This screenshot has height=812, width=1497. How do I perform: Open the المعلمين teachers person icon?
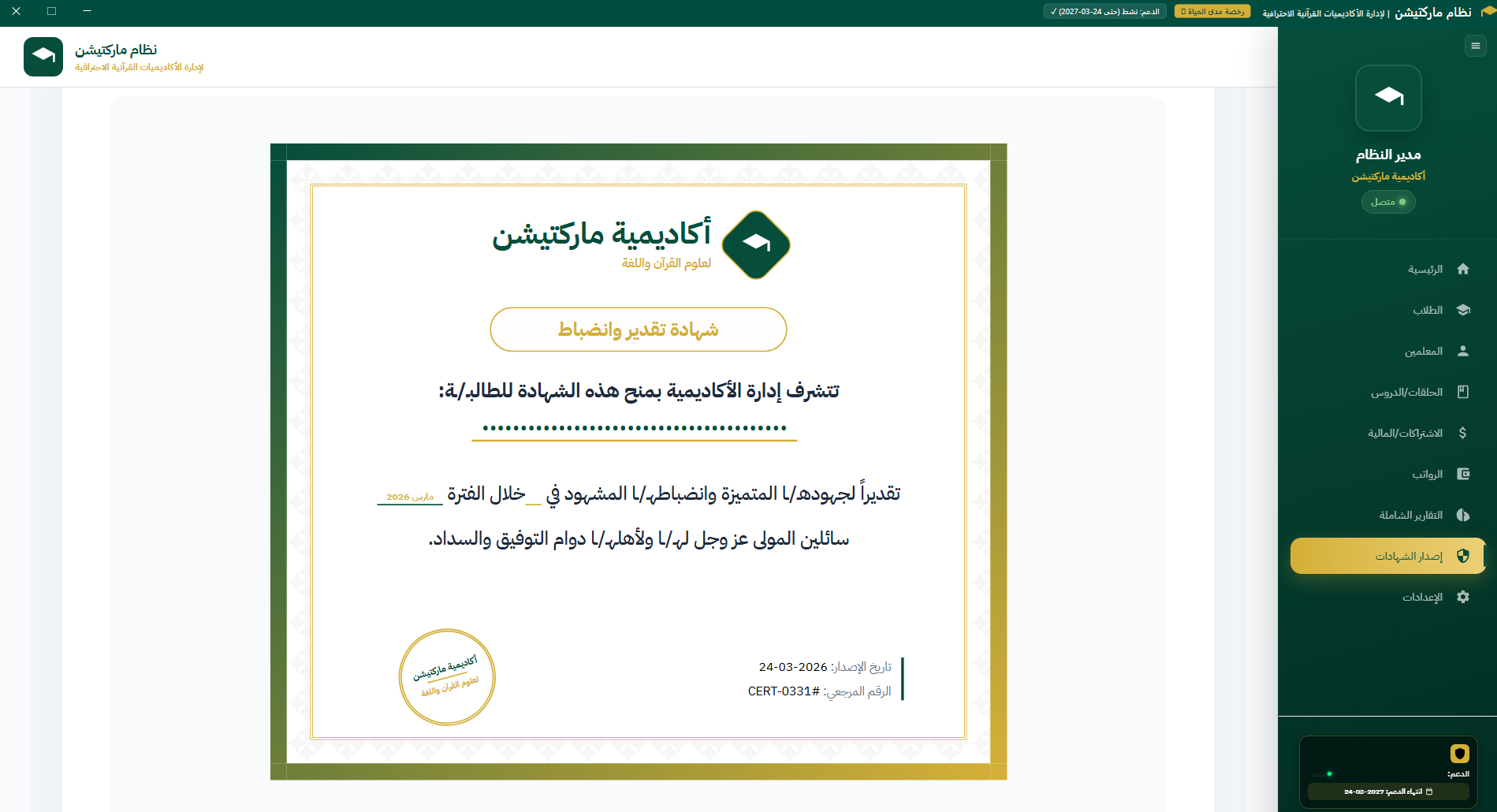tap(1463, 352)
